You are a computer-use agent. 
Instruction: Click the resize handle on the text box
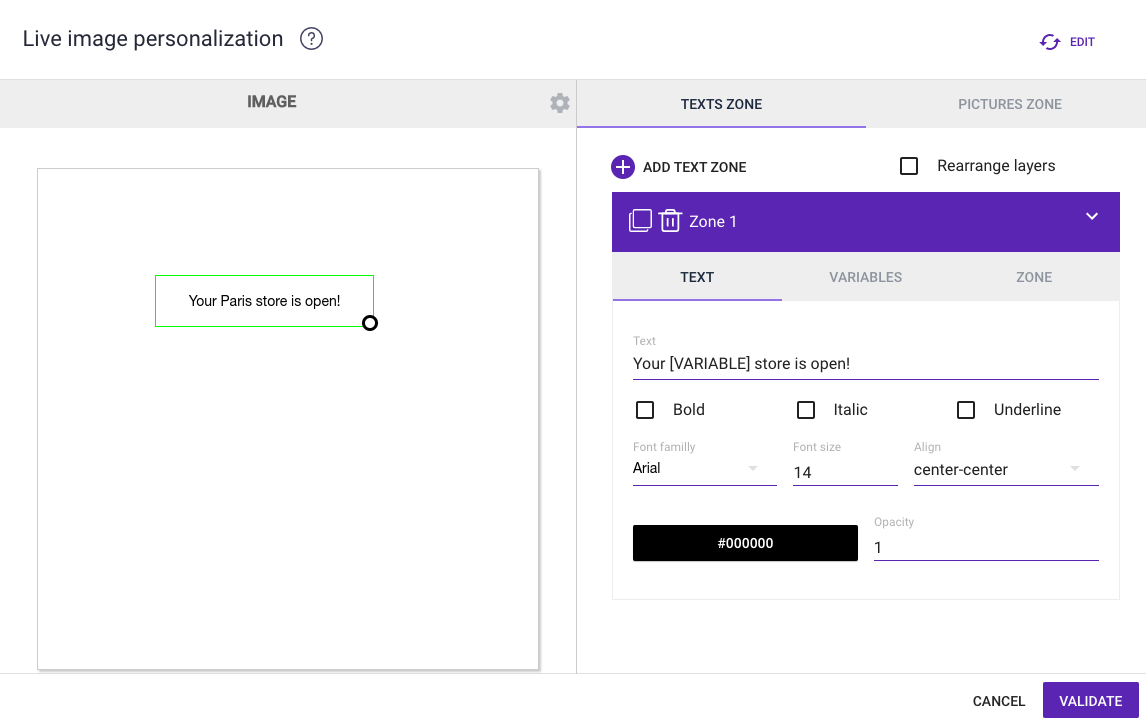click(370, 323)
